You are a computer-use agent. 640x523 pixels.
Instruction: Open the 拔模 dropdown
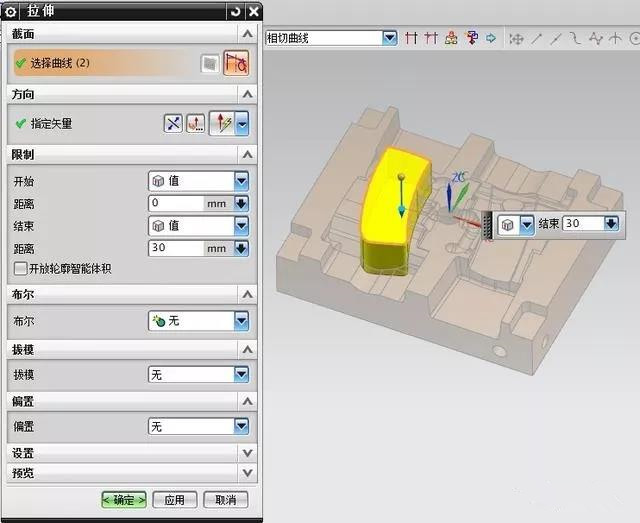pos(240,374)
